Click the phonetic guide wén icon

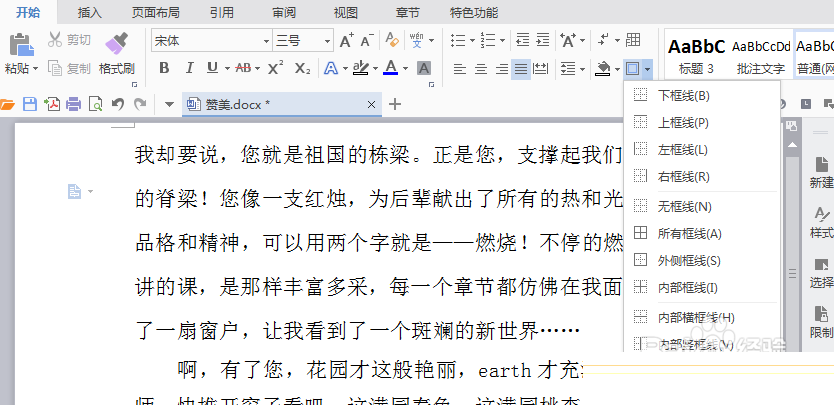point(417,40)
